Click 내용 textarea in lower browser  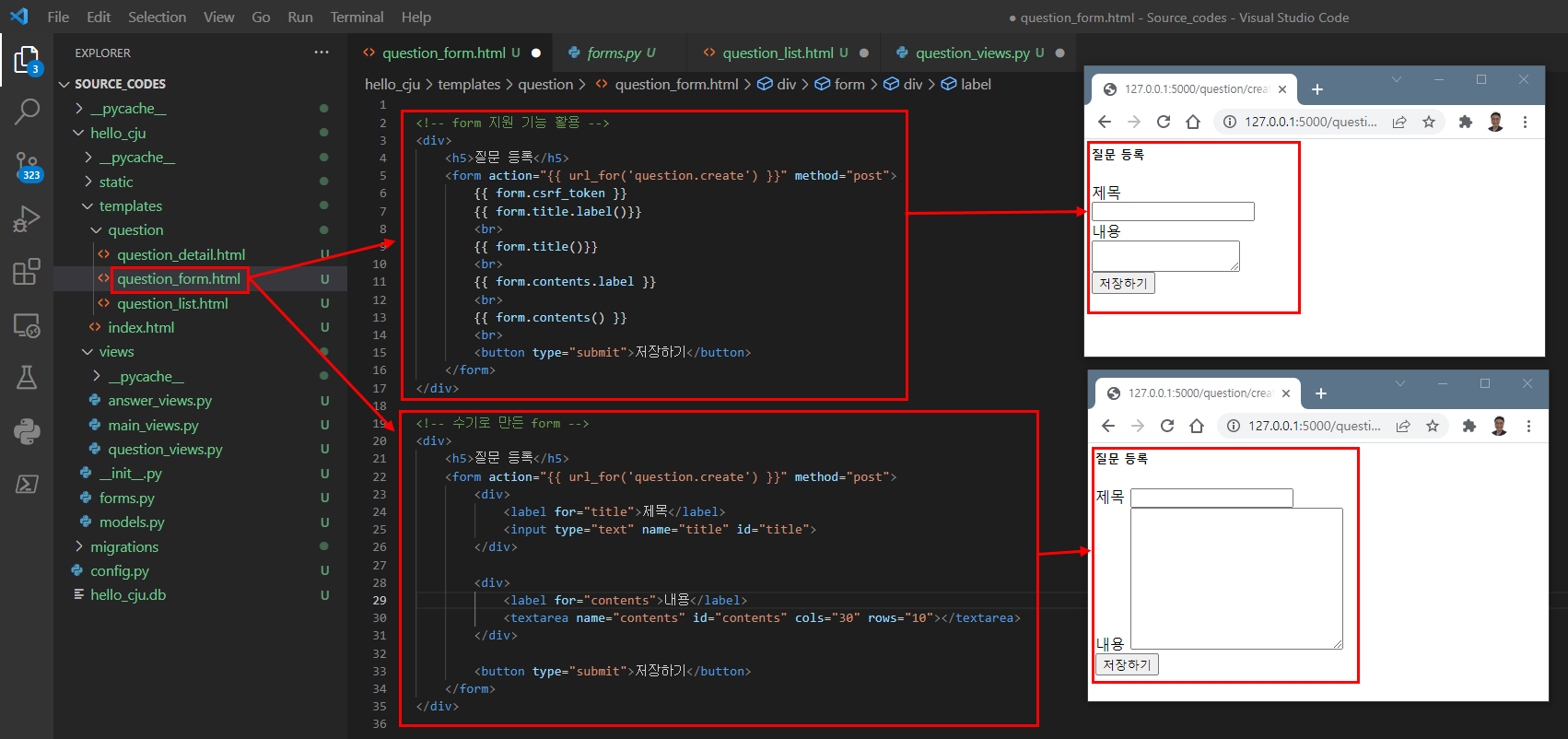click(x=1236, y=579)
